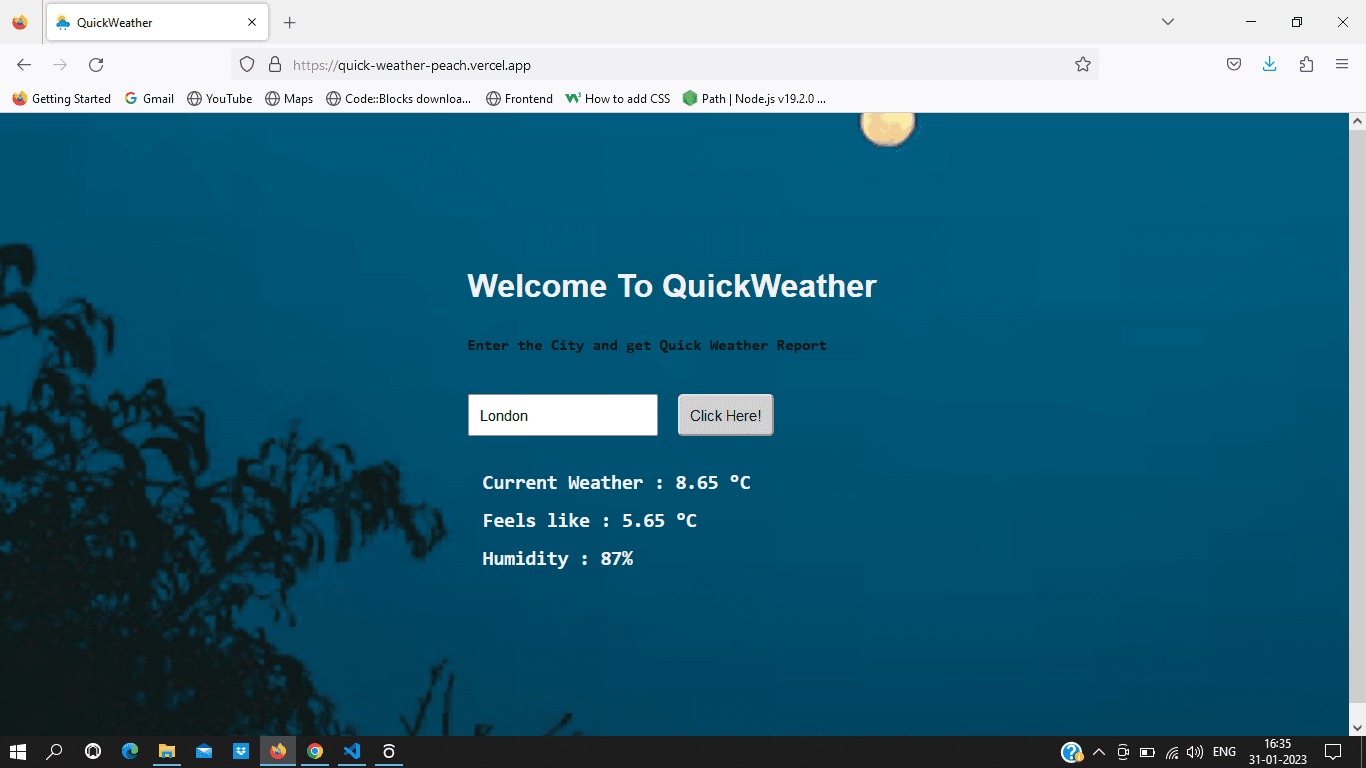Open the Downloads panel icon
This screenshot has width=1366, height=768.
[x=1269, y=65]
